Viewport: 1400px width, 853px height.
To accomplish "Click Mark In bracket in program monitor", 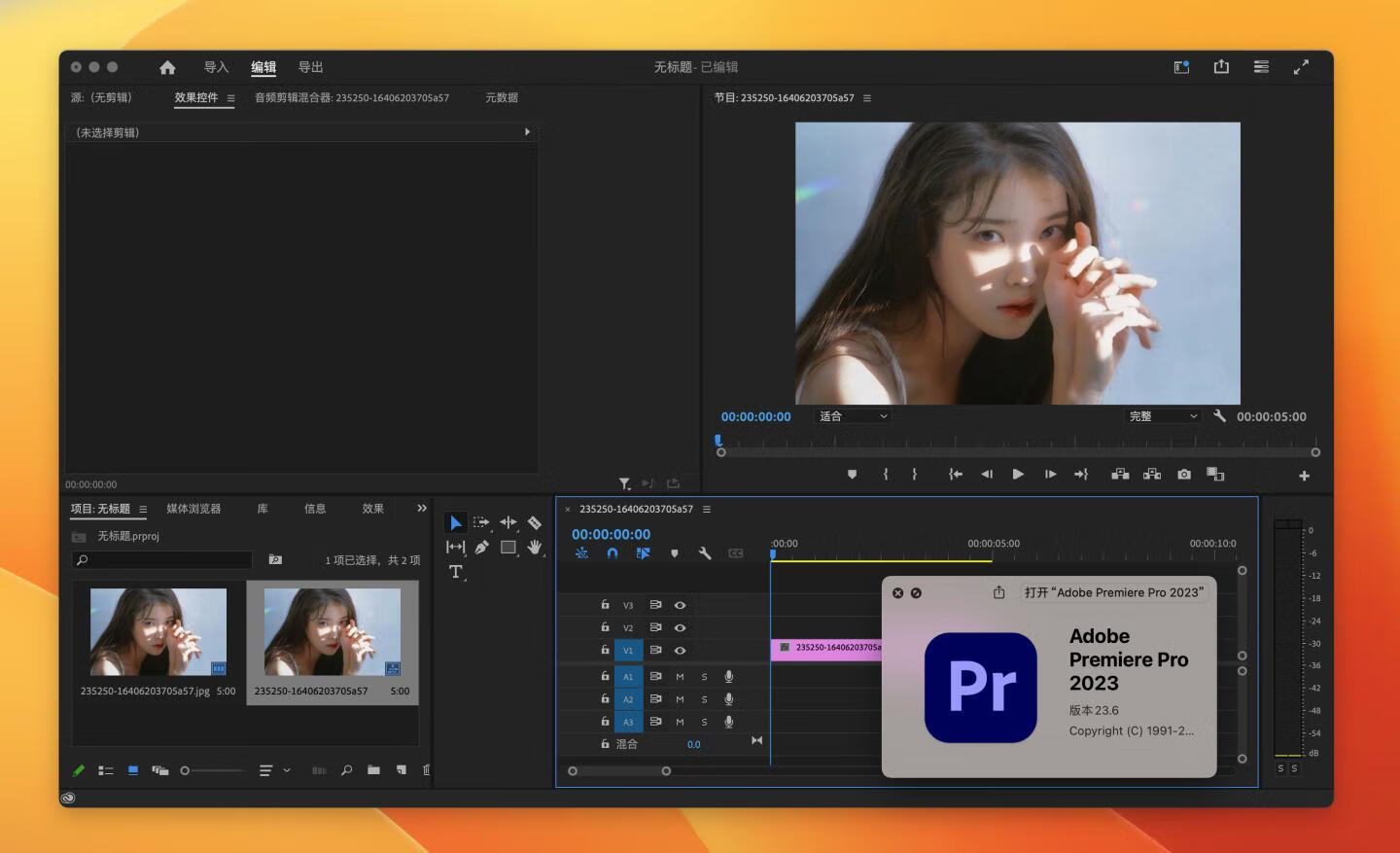I will 886,475.
